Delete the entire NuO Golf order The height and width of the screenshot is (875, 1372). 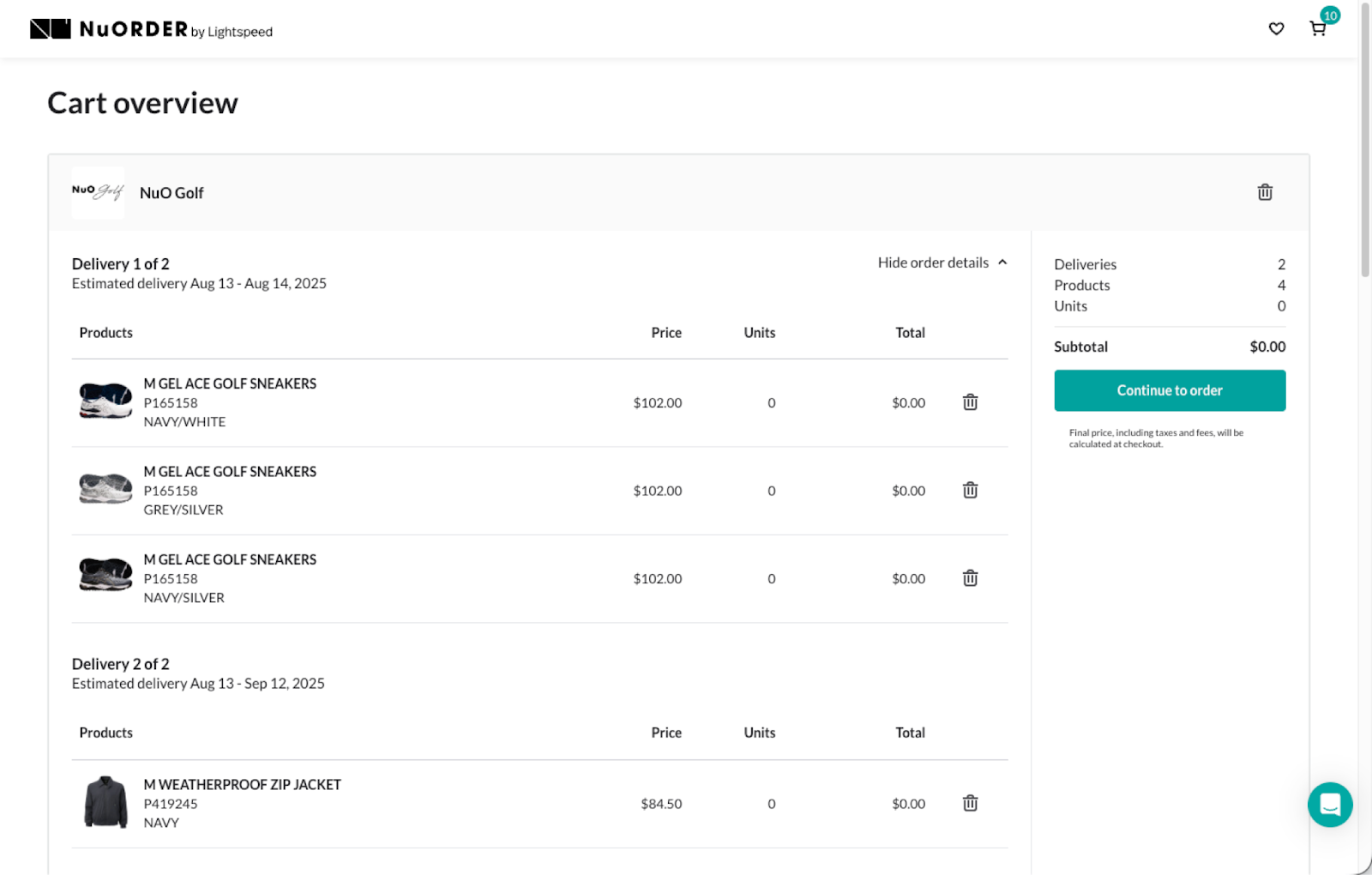1264,192
